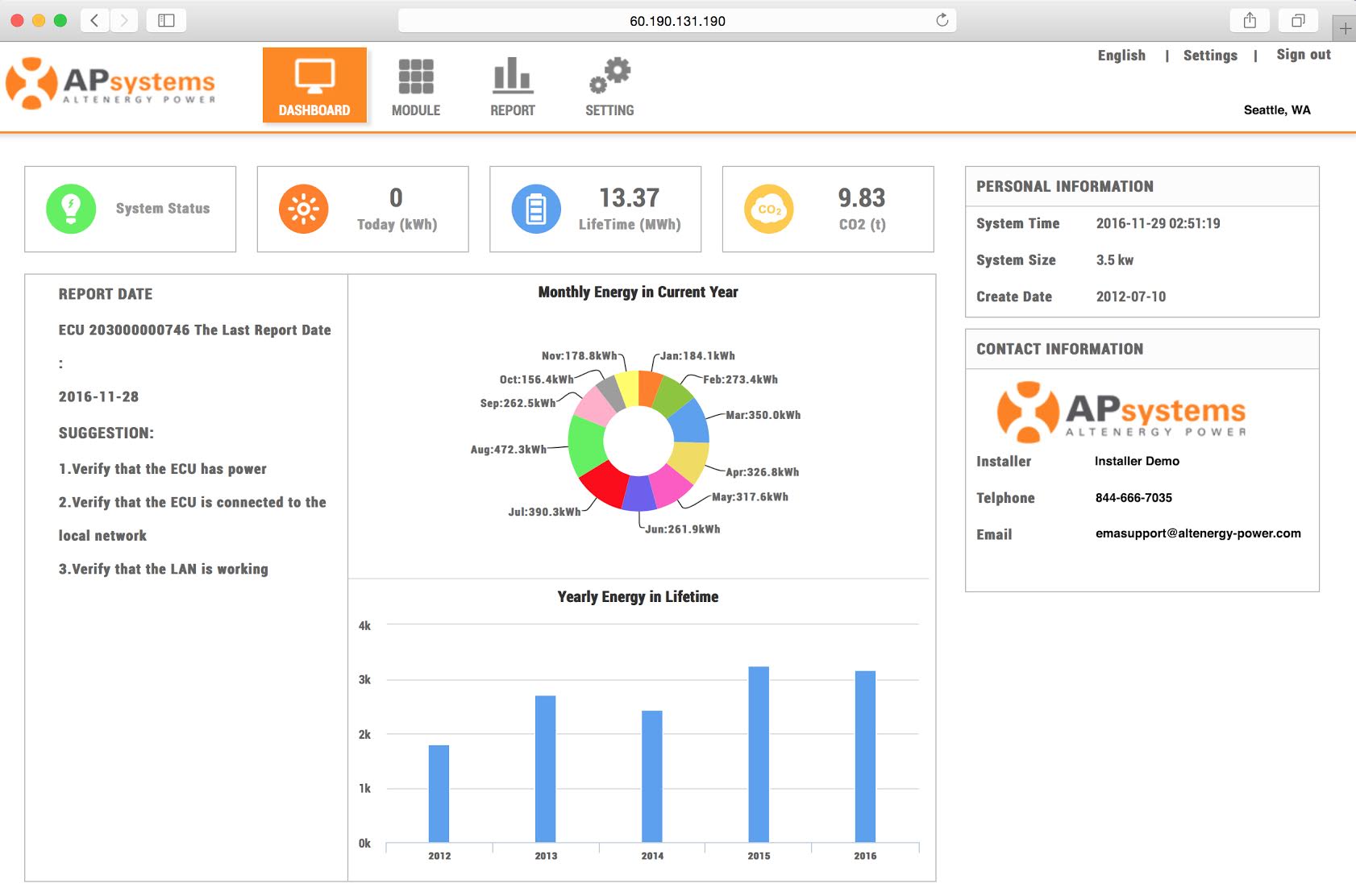1356x896 pixels.
Task: Open the Settings link in the header
Action: click(x=1210, y=55)
